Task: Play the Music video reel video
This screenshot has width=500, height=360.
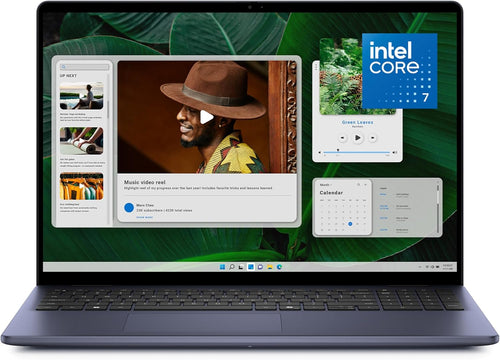Action: (207, 117)
